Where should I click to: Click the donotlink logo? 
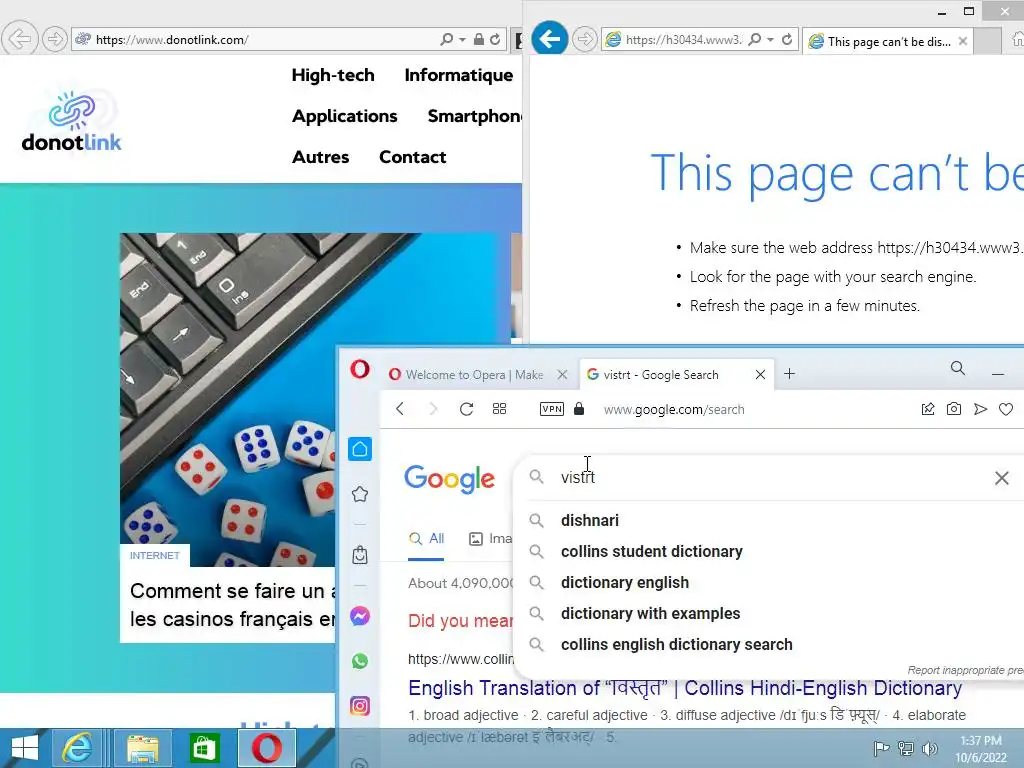[x=71, y=121]
